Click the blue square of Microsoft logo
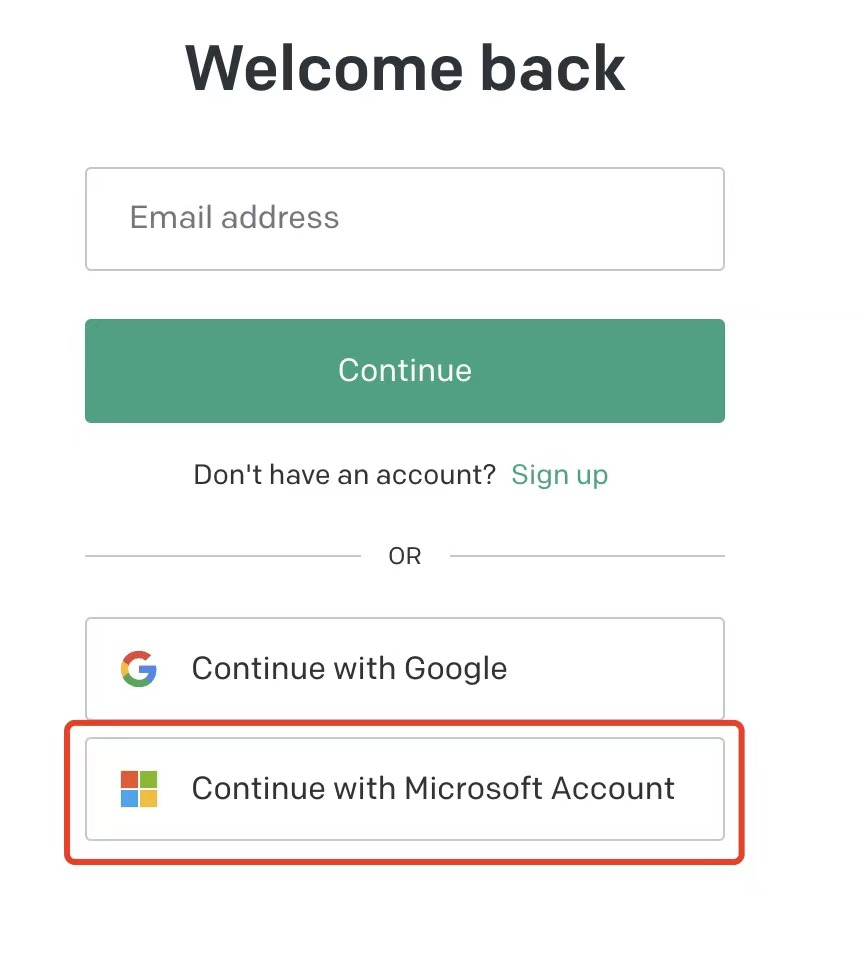The height and width of the screenshot is (964, 864). (129, 799)
